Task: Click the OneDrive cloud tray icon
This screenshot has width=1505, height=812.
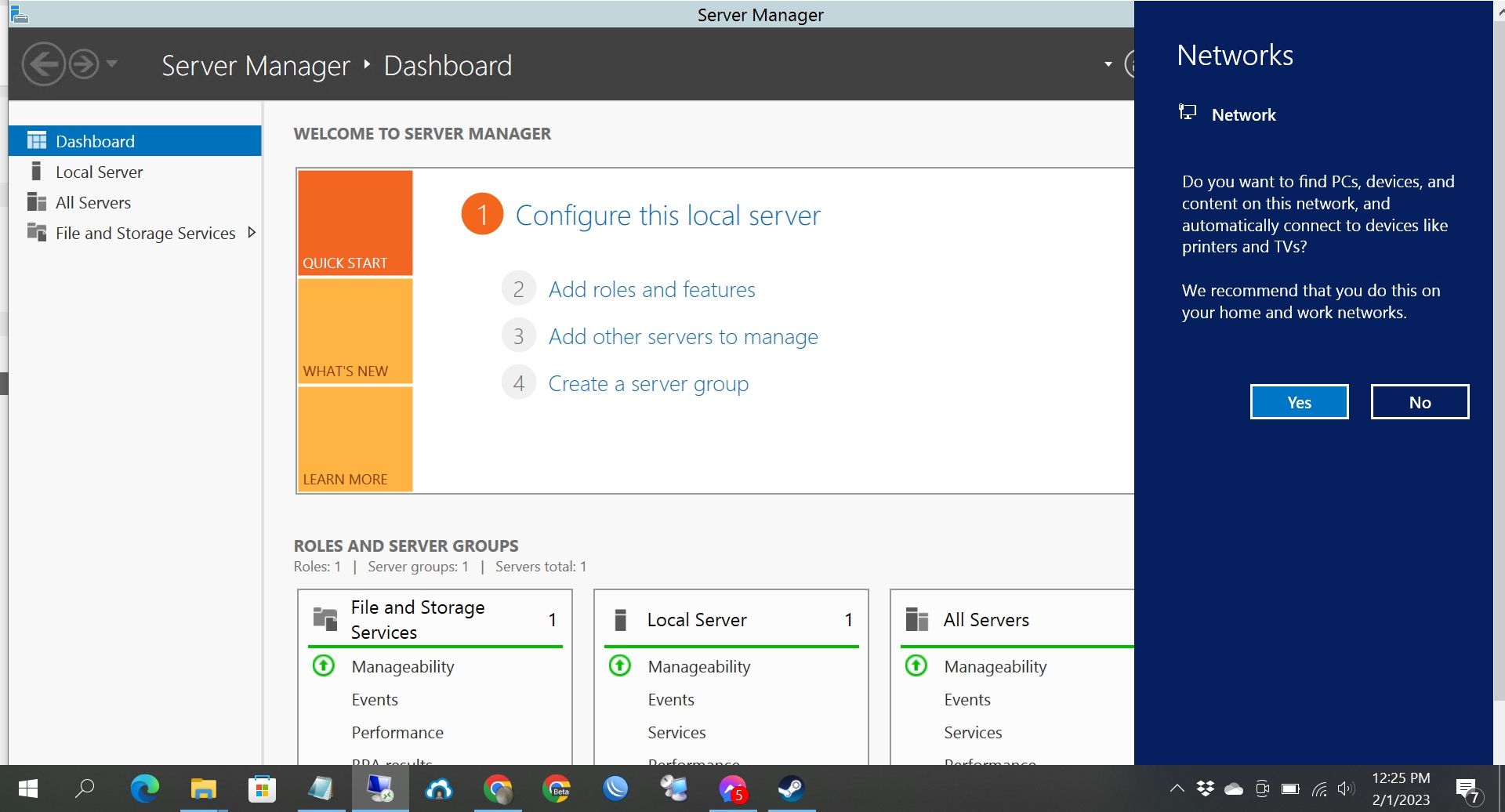Action: click(x=1234, y=788)
